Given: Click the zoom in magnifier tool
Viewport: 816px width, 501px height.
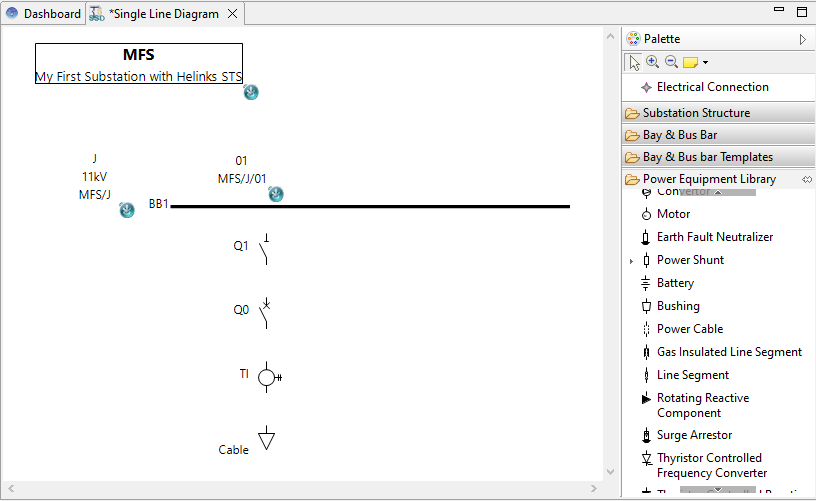Looking at the screenshot, I should (x=653, y=62).
